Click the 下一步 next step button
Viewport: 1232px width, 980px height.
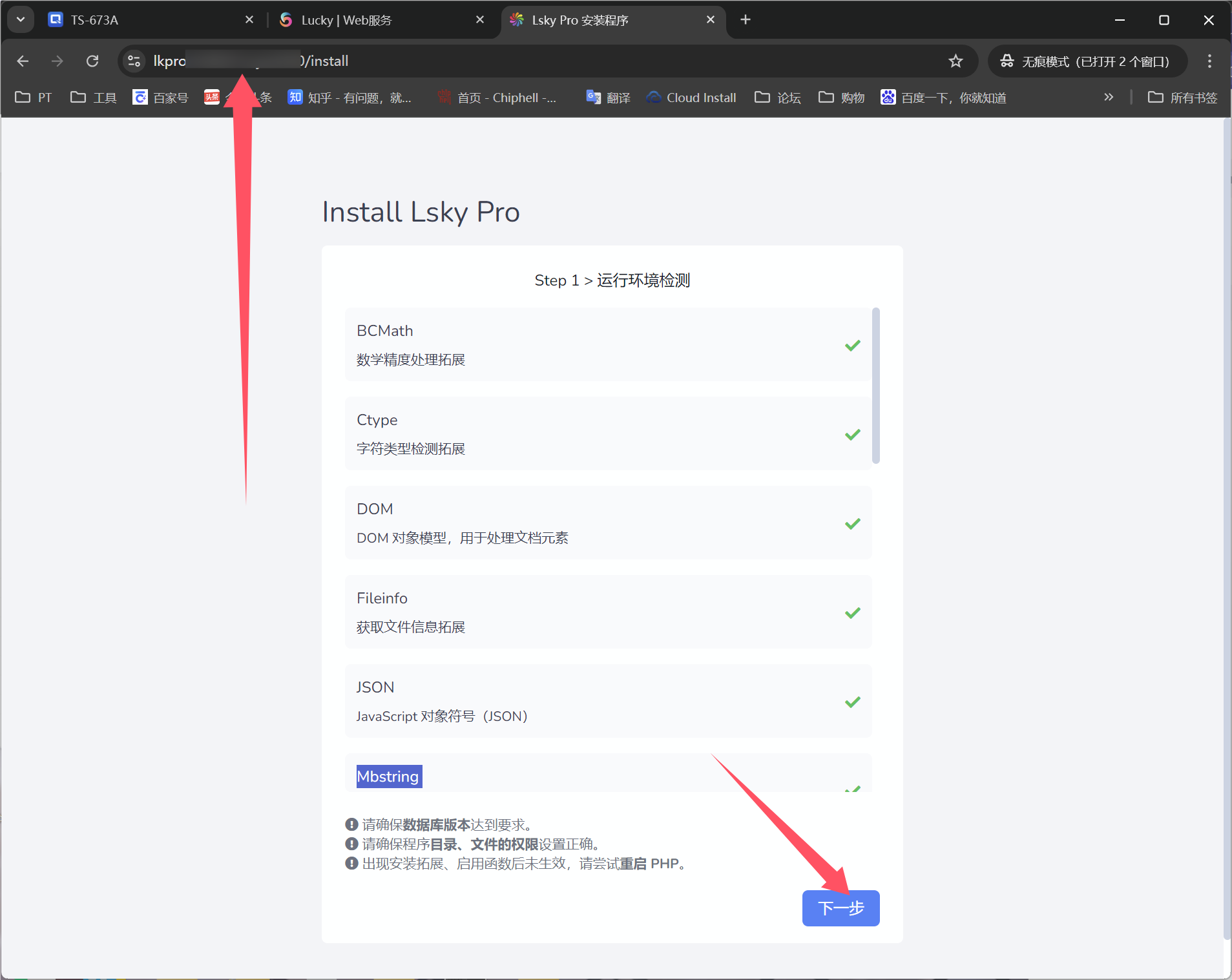coord(840,908)
